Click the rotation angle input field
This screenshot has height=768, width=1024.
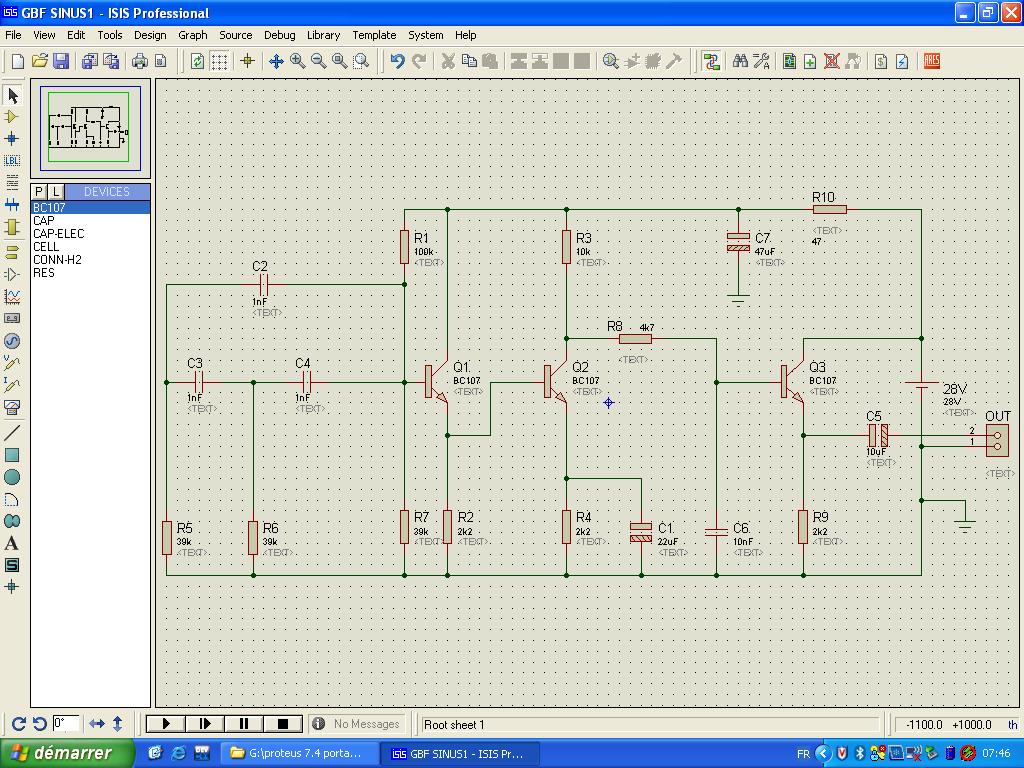pos(66,724)
